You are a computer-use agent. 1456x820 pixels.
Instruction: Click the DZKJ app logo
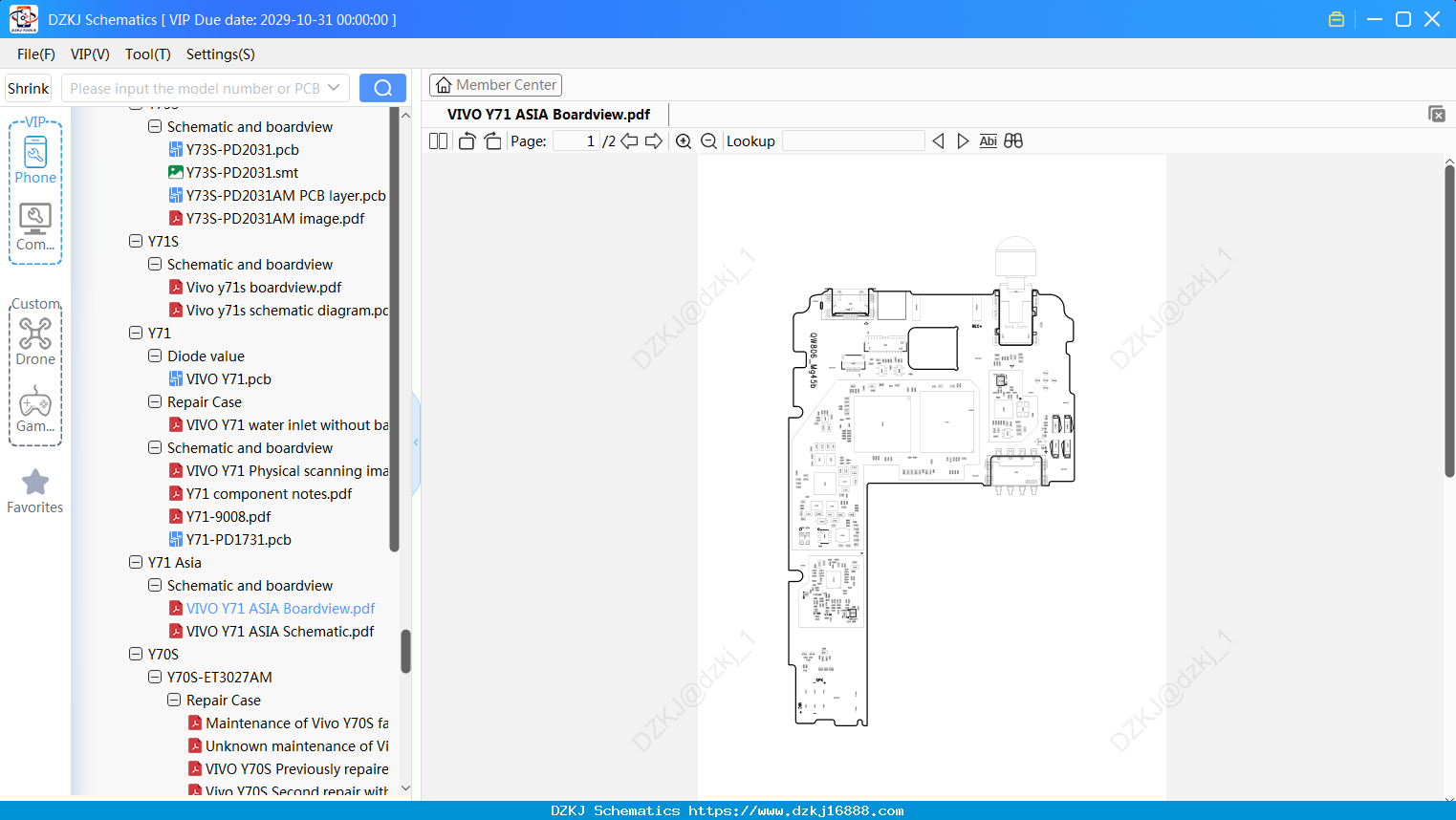click(23, 19)
